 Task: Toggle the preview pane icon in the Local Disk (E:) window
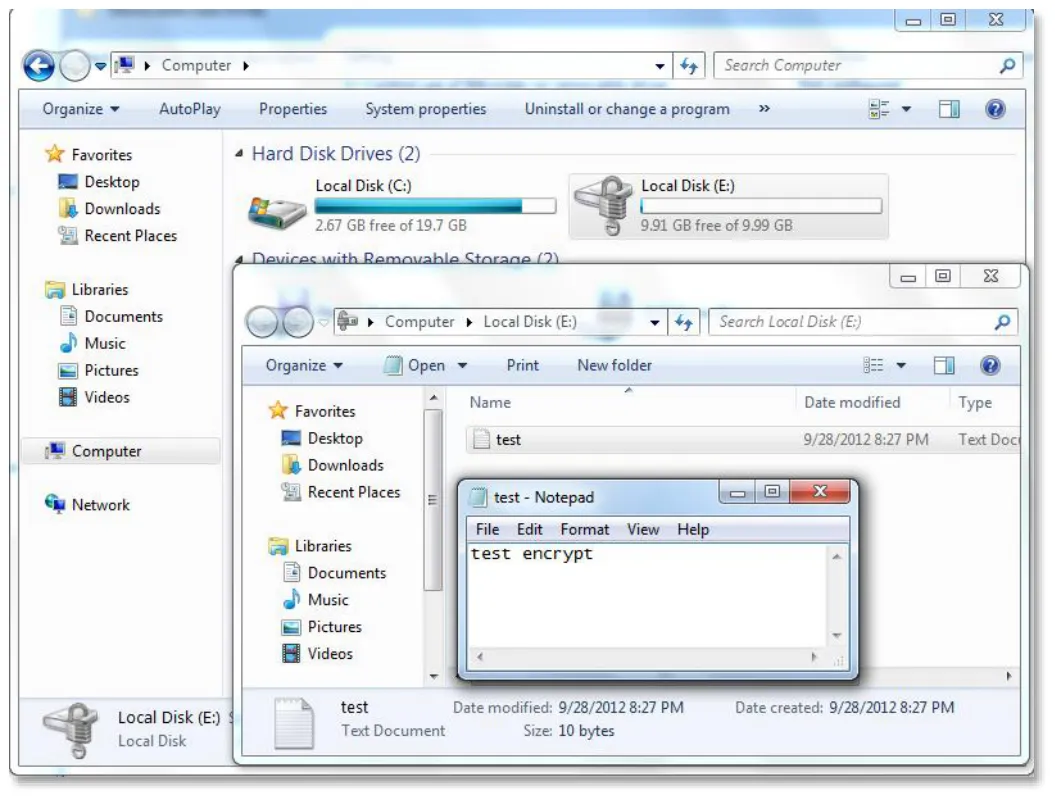coord(944,365)
